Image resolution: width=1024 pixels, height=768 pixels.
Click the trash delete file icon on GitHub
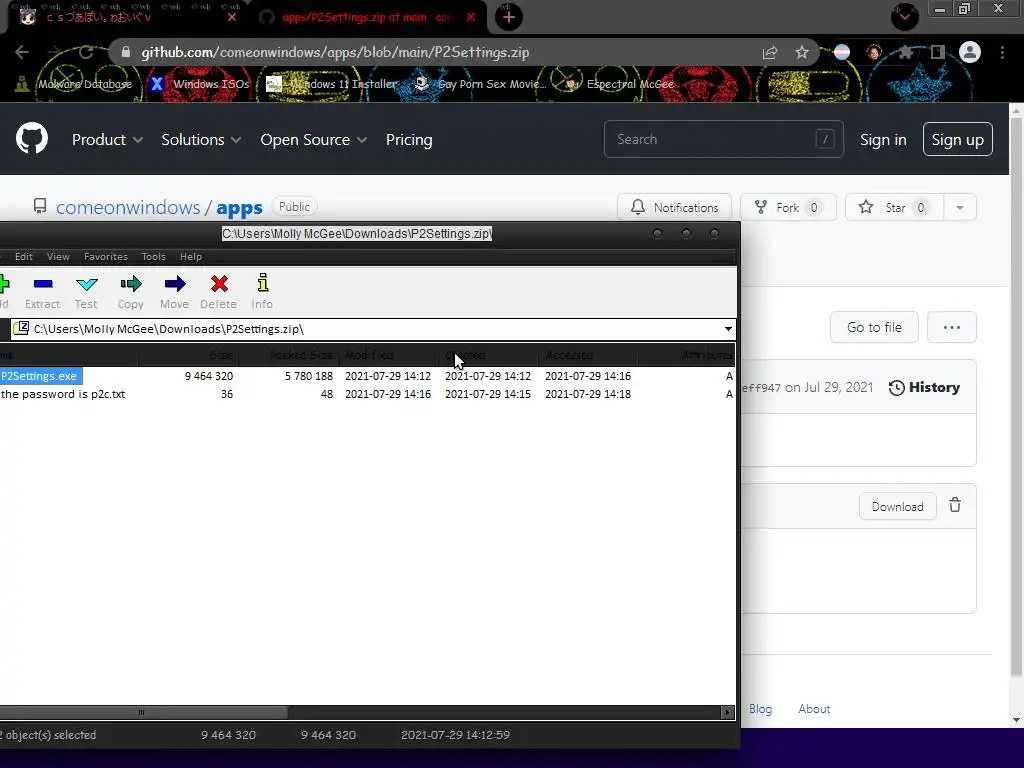(x=955, y=505)
